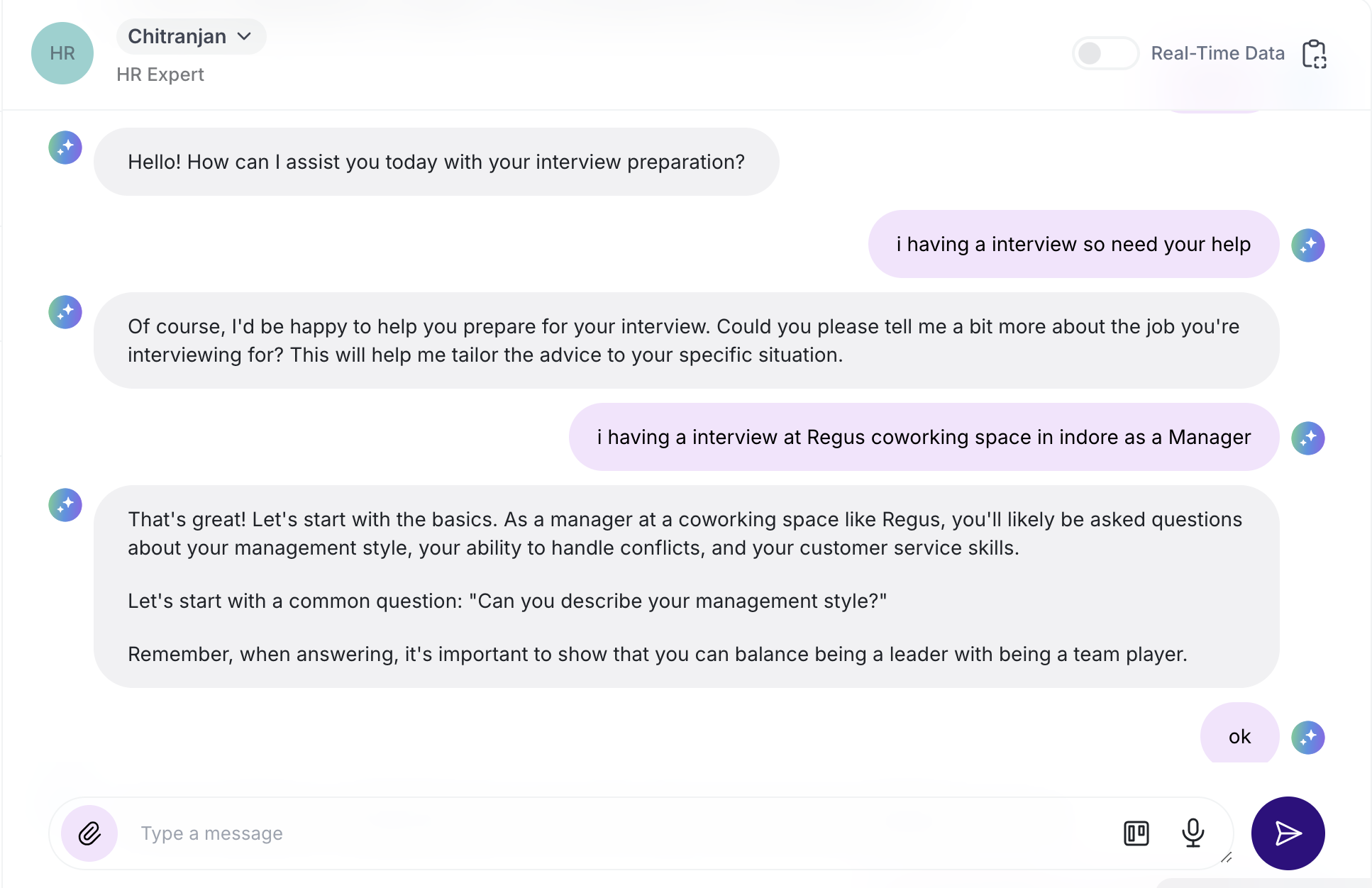Click the 'HR Expert' subtitle
This screenshot has height=888, width=1372.
[160, 74]
